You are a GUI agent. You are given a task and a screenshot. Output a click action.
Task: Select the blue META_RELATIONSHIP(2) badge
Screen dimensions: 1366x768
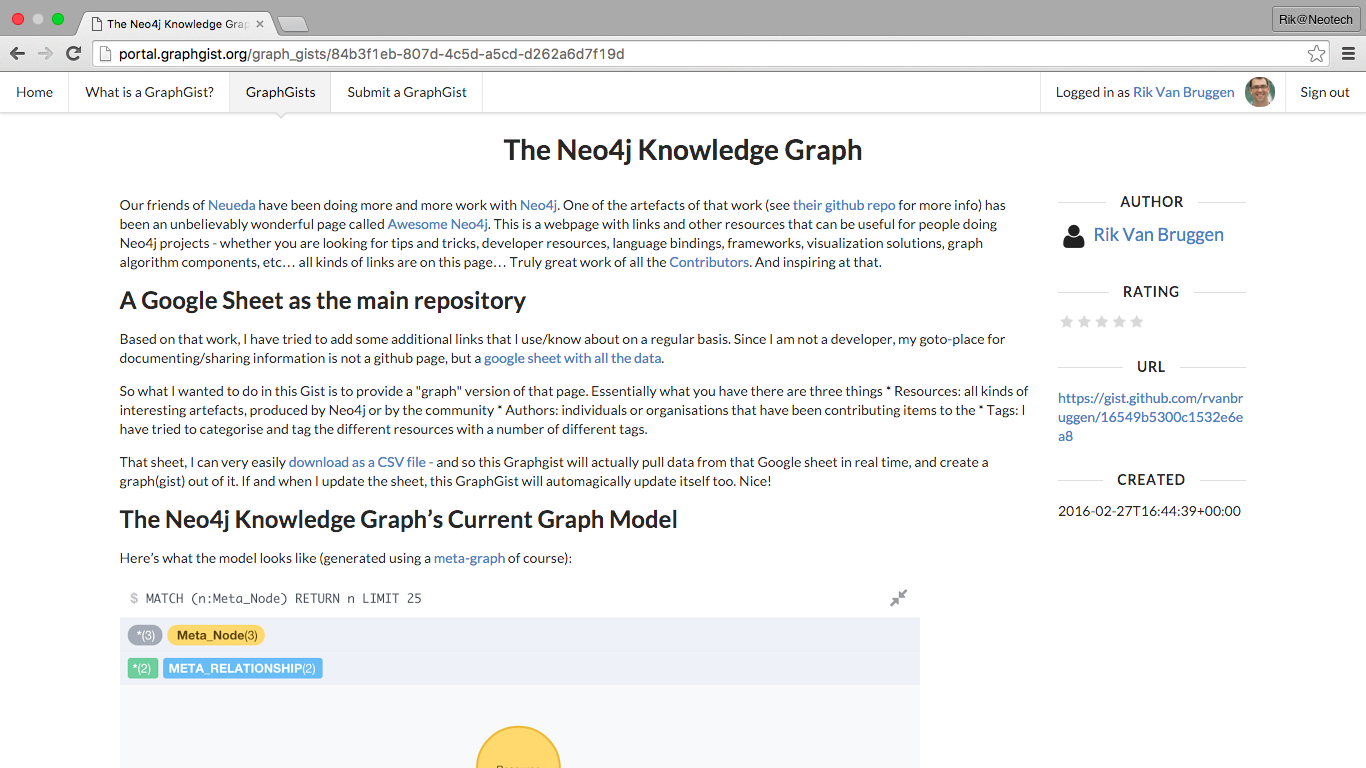243,668
